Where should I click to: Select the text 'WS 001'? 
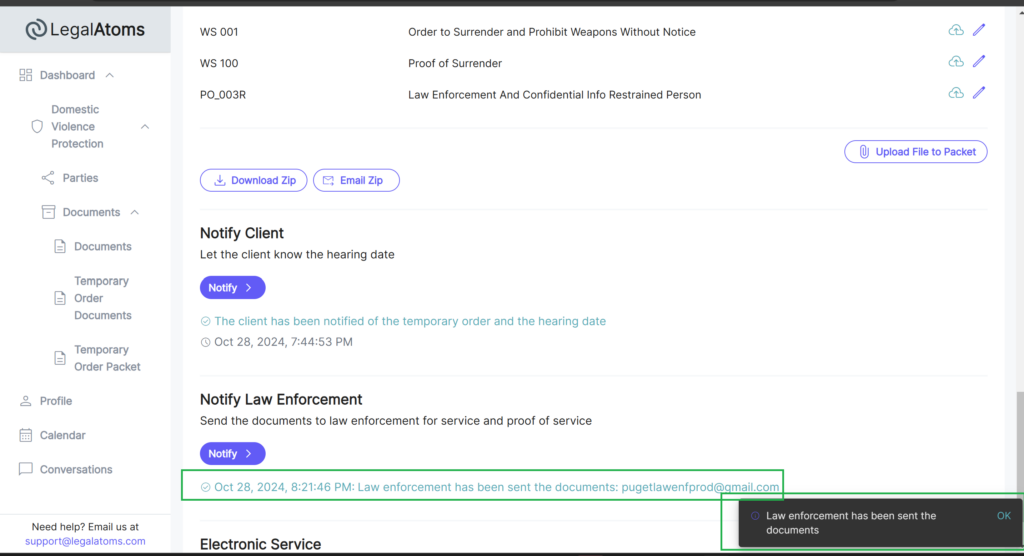(x=219, y=32)
